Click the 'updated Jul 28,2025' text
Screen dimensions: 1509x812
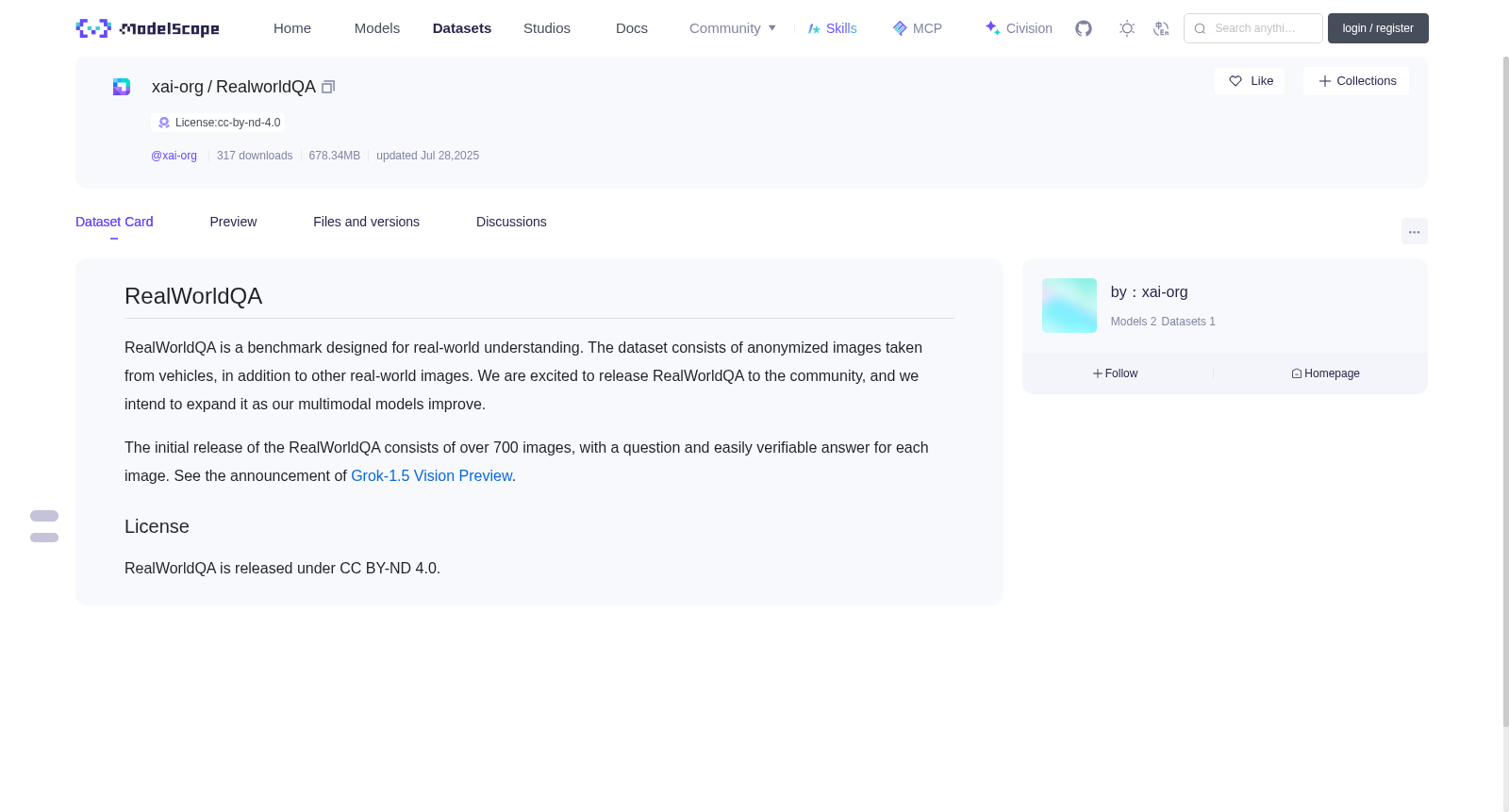(x=428, y=156)
